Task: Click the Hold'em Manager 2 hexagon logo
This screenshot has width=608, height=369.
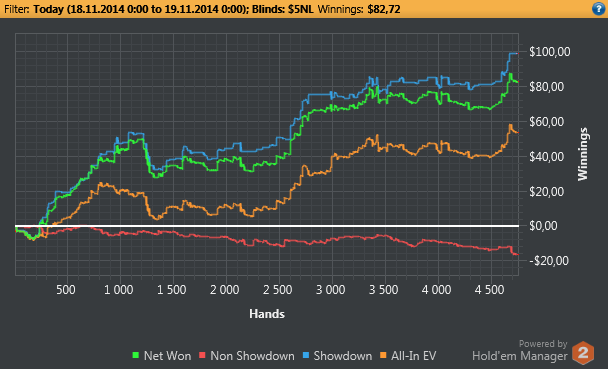Action: point(583,353)
